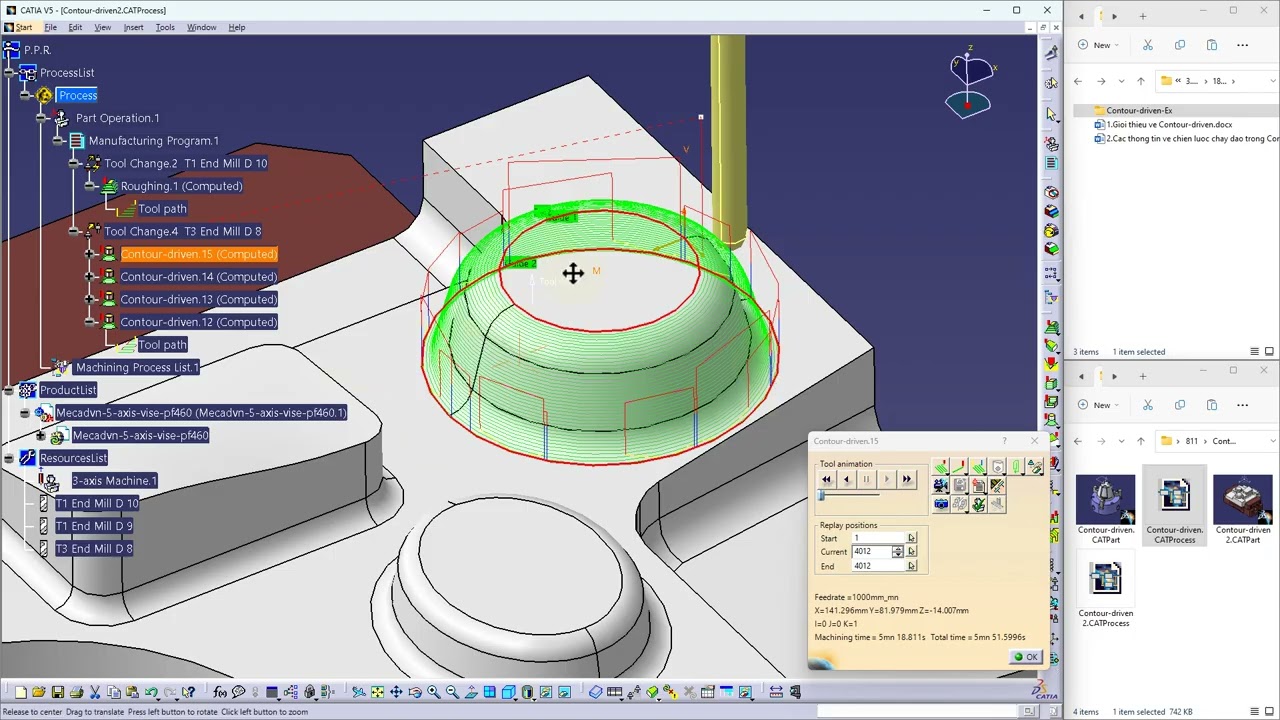Click the Print icon in bottom toolbar

77,692
